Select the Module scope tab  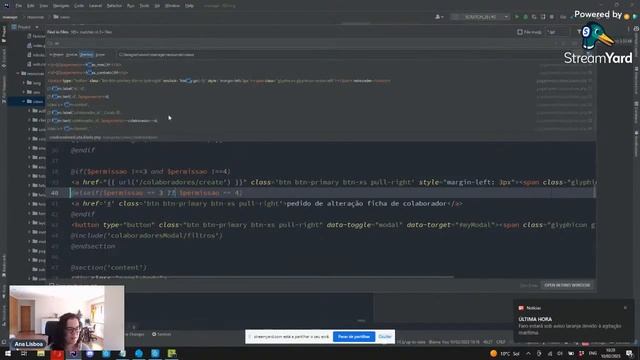click(x=72, y=54)
